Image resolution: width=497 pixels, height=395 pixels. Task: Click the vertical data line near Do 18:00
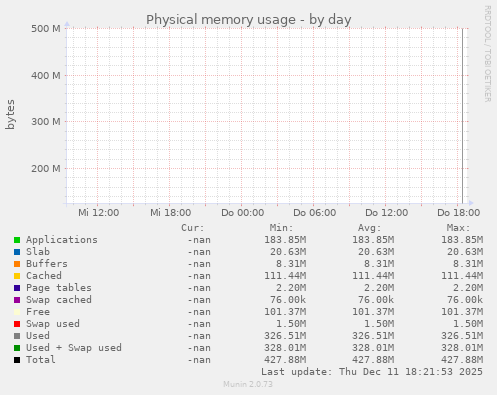tap(462, 116)
